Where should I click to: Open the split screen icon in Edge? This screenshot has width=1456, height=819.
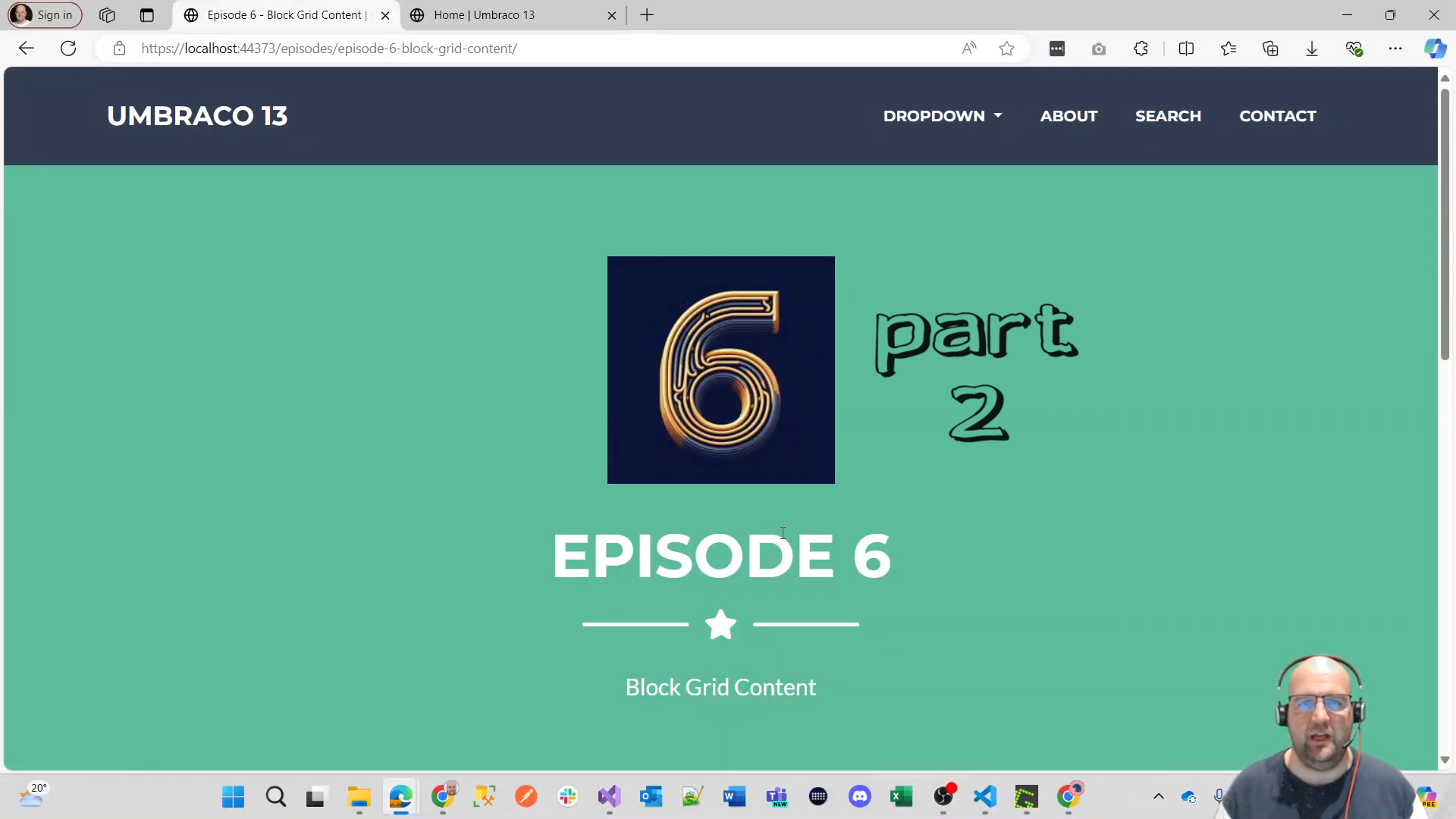[1186, 48]
